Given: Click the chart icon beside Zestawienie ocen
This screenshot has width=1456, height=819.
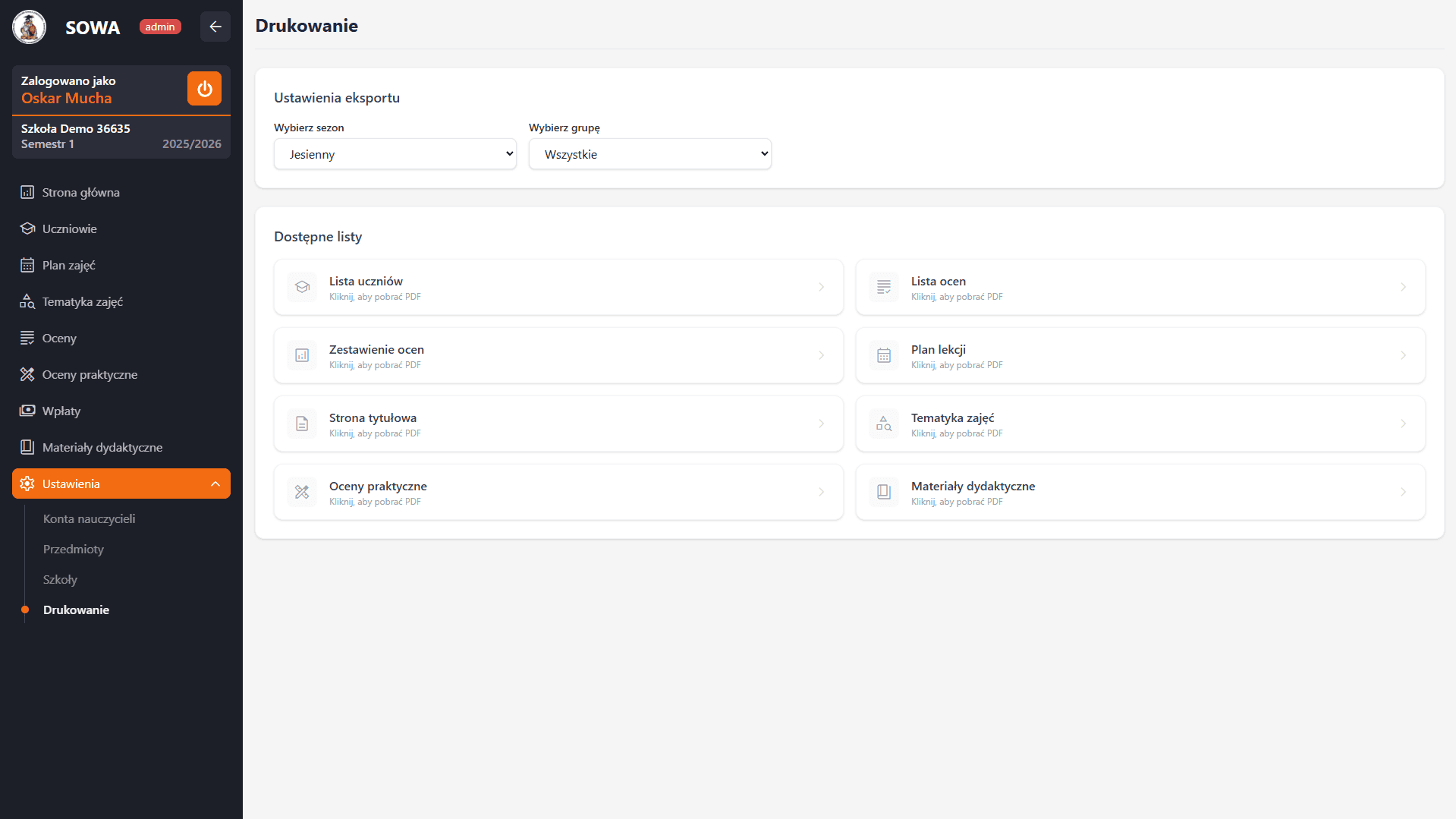Looking at the screenshot, I should [302, 355].
